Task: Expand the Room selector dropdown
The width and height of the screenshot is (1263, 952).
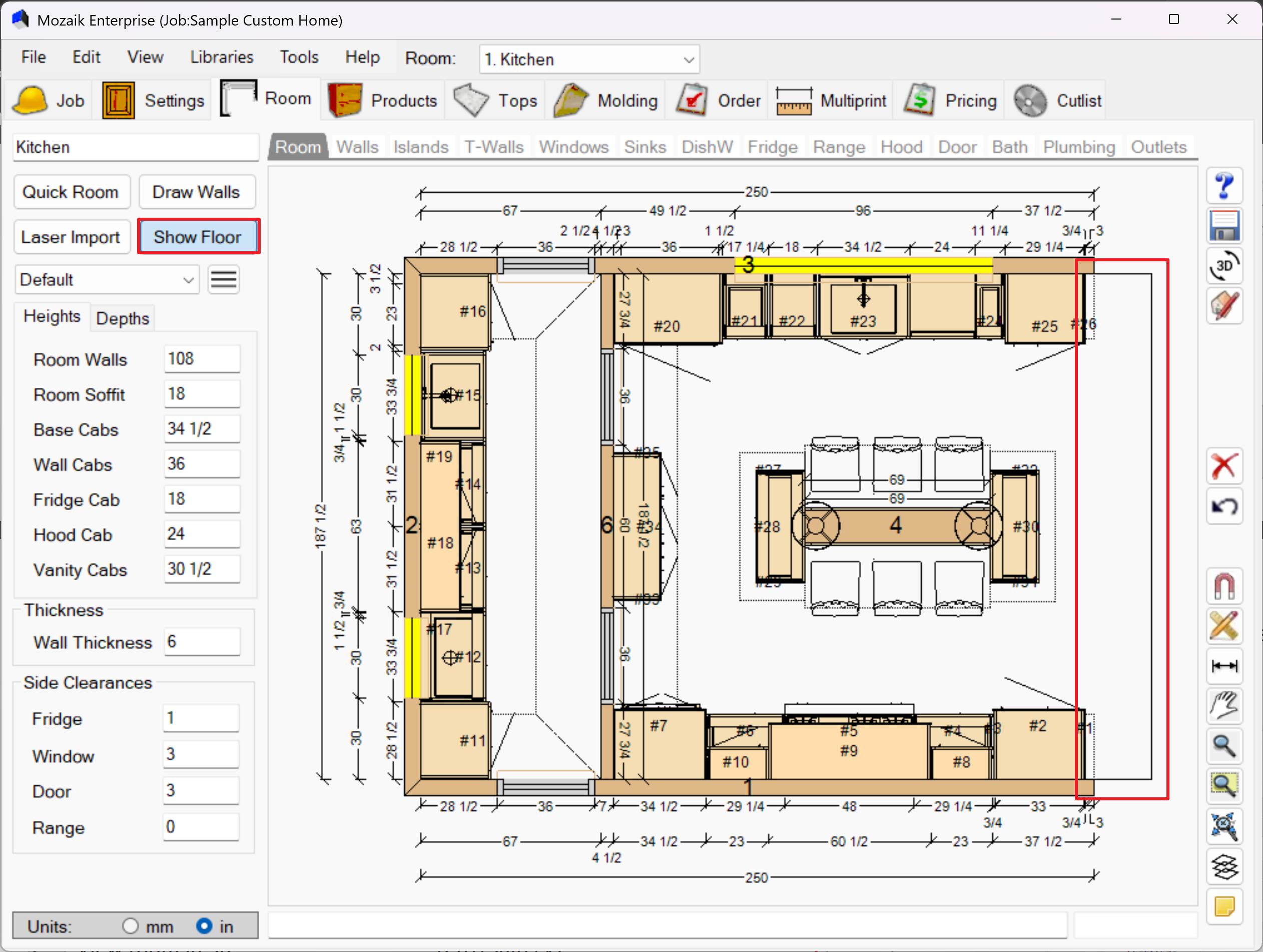Action: [689, 60]
